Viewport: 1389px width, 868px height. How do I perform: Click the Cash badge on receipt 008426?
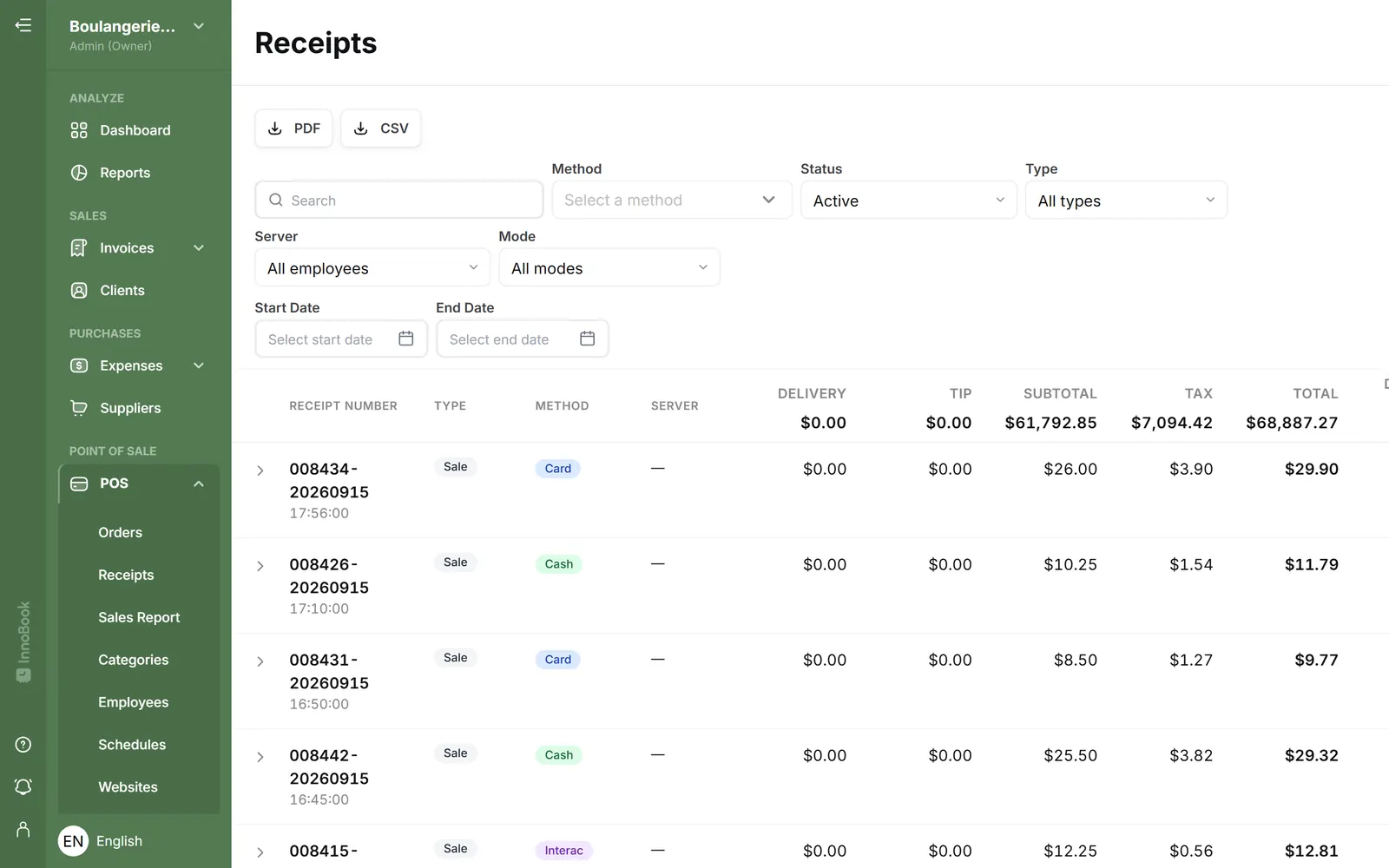tap(559, 564)
